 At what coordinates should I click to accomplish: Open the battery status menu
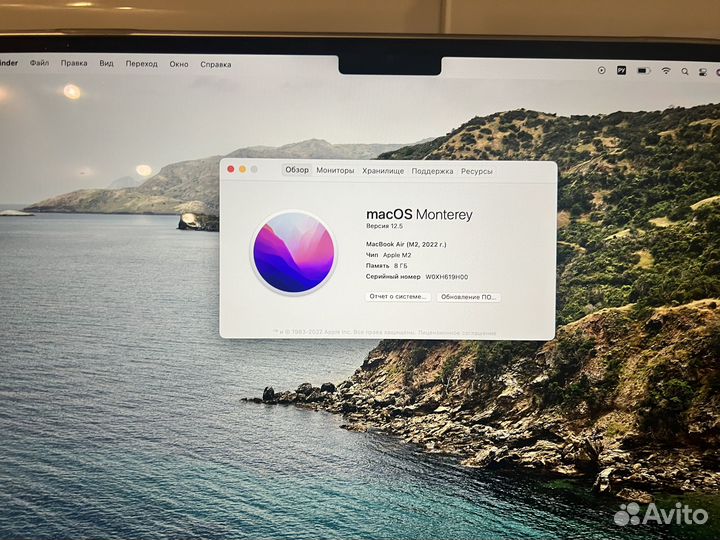tap(644, 71)
